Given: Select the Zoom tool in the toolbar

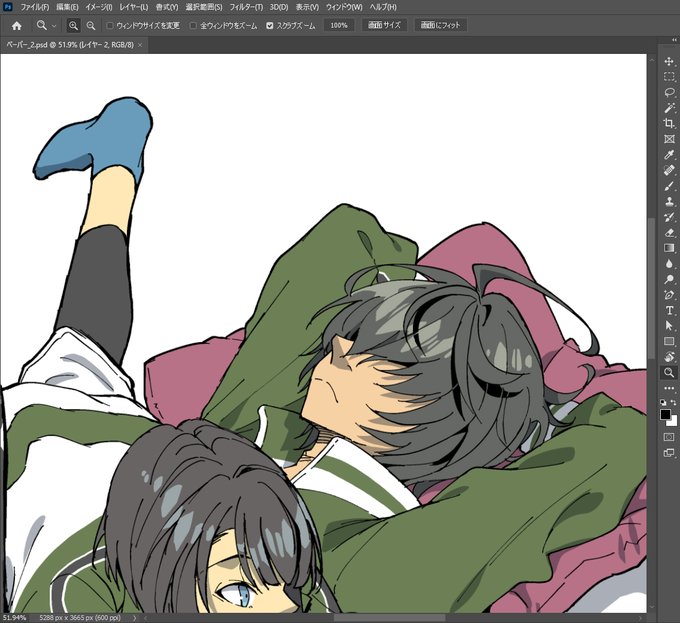Looking at the screenshot, I should (x=669, y=372).
